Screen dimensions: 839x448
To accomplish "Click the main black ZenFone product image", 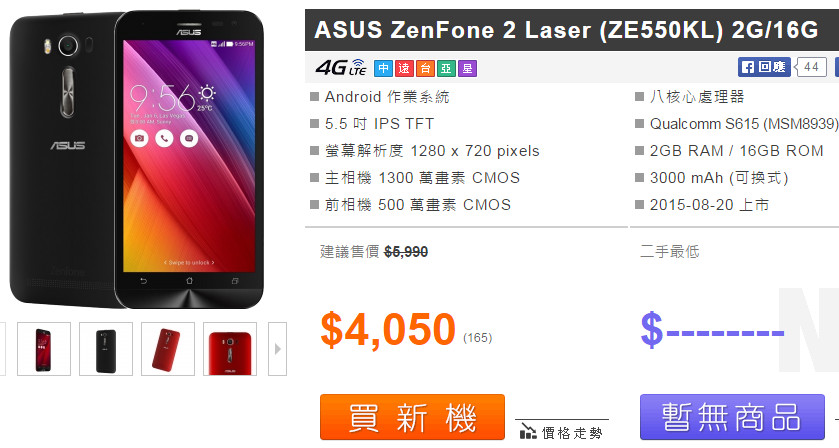I will pyautogui.click(x=136, y=160).
